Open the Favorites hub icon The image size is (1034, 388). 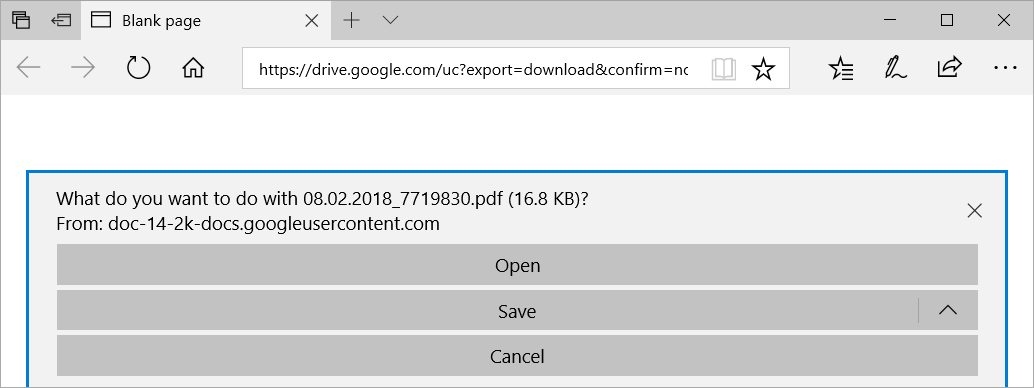(841, 68)
